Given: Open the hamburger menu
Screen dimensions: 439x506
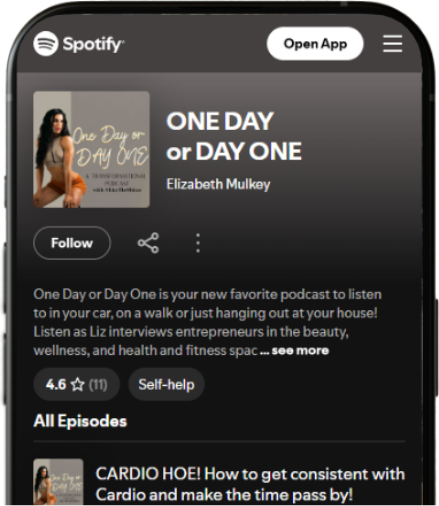Looking at the screenshot, I should click(x=392, y=44).
